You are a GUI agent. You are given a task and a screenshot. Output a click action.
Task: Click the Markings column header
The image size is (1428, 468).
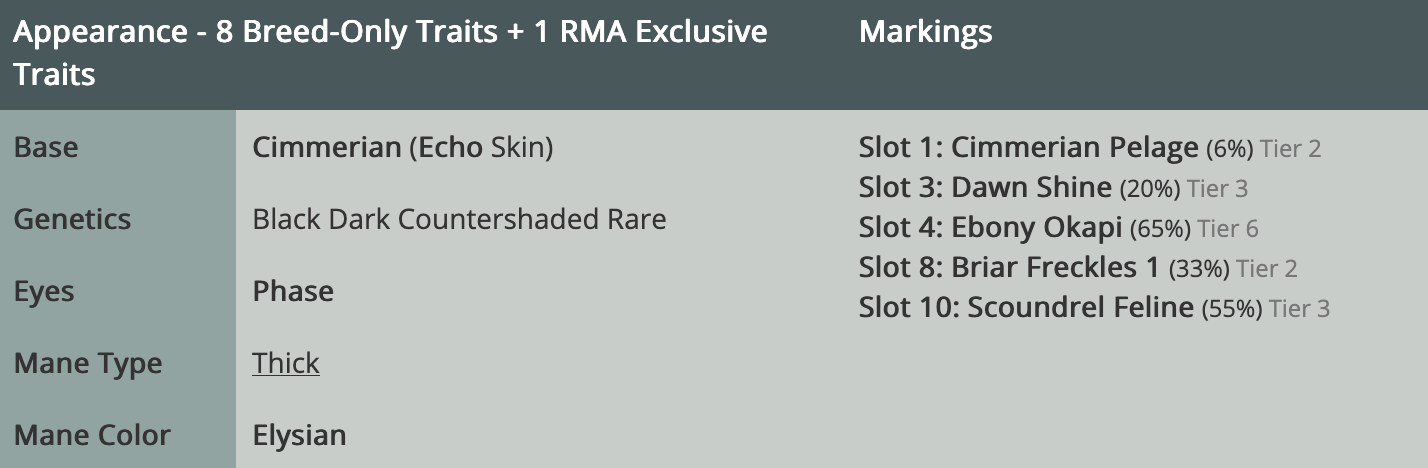(x=925, y=32)
